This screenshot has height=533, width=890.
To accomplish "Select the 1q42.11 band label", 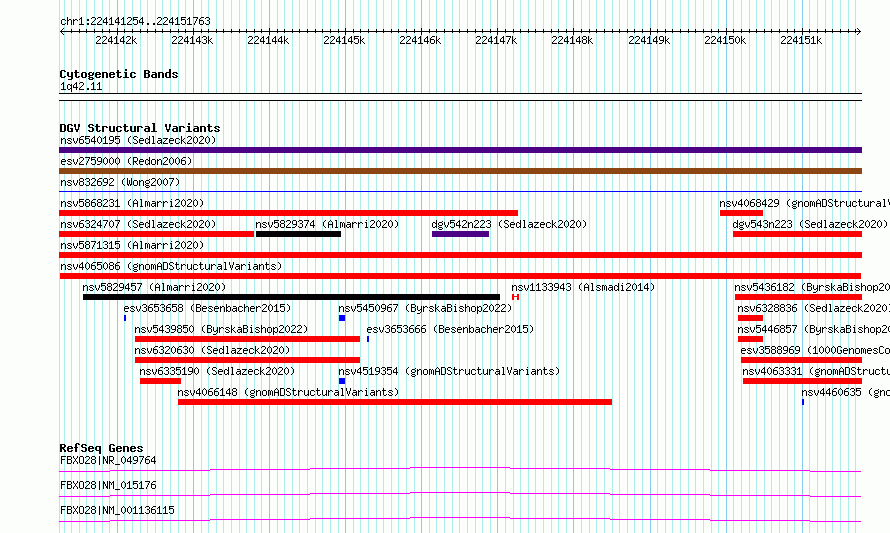I will coord(81,87).
